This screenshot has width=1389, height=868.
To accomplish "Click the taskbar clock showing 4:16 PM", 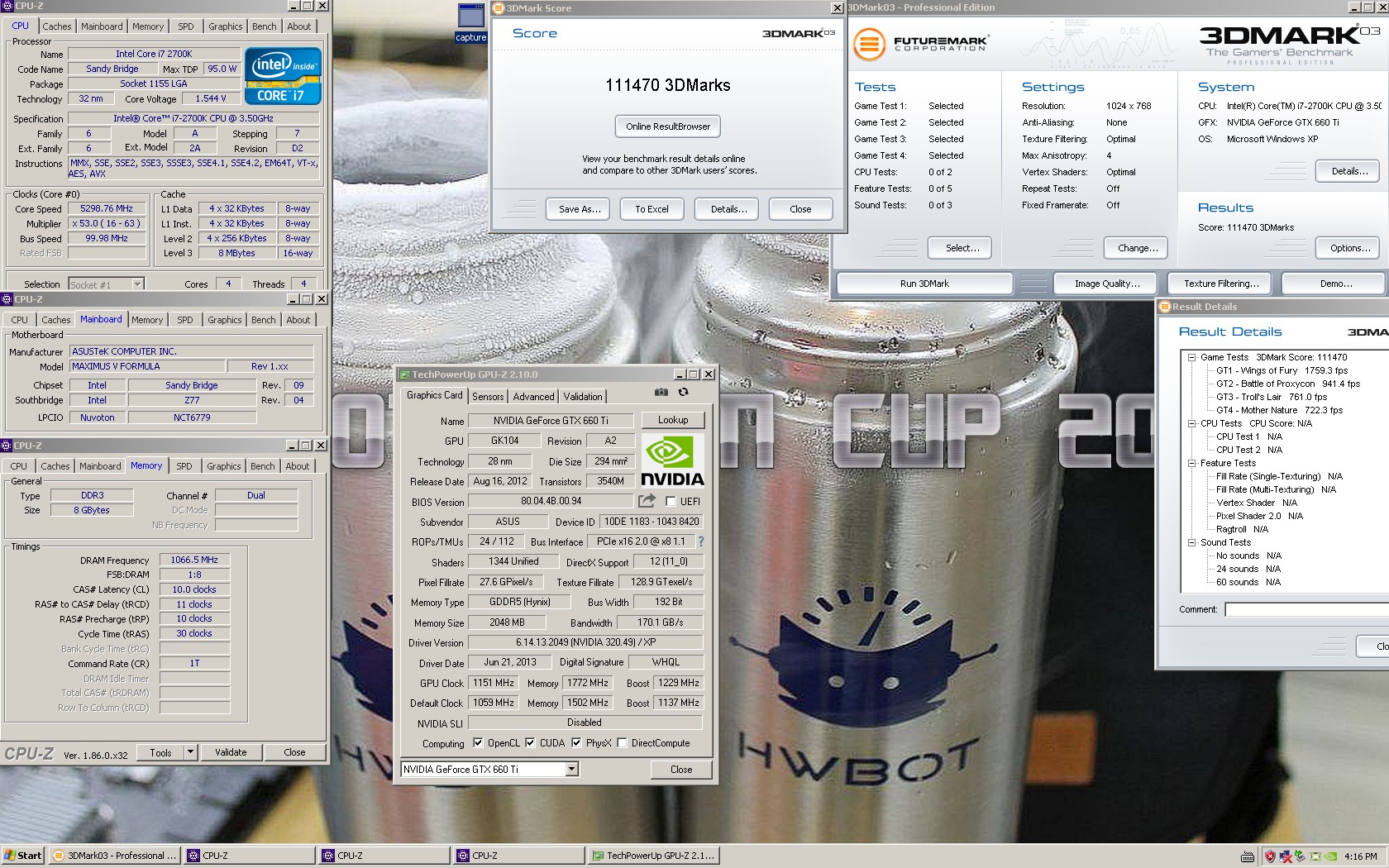I will click(1361, 856).
